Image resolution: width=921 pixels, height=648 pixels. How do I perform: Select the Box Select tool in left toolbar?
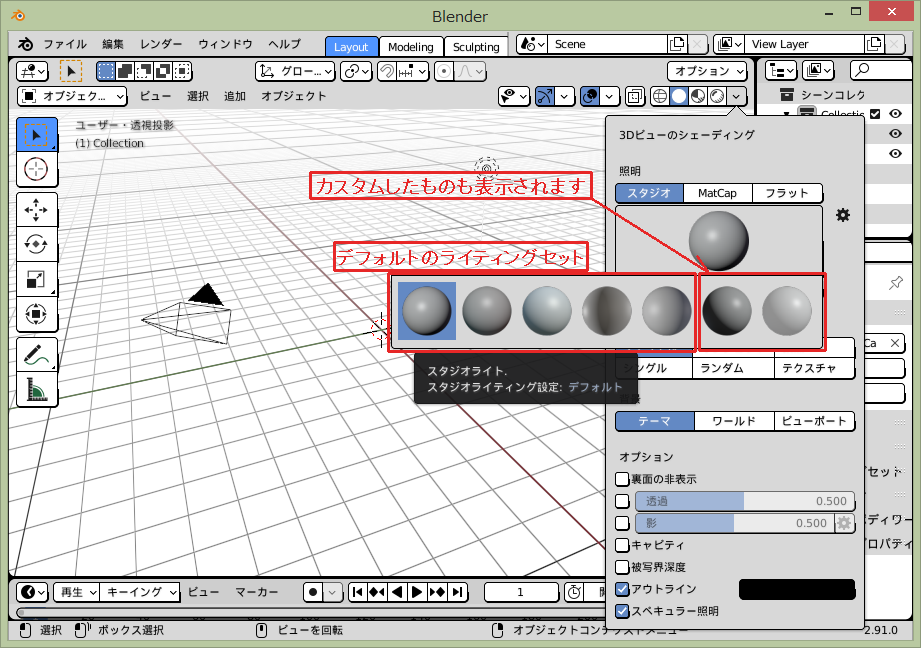tap(36, 135)
